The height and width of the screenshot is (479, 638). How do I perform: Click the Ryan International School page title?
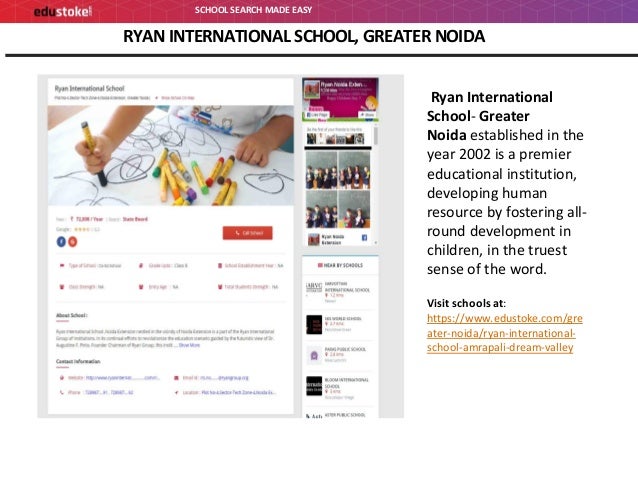point(90,88)
